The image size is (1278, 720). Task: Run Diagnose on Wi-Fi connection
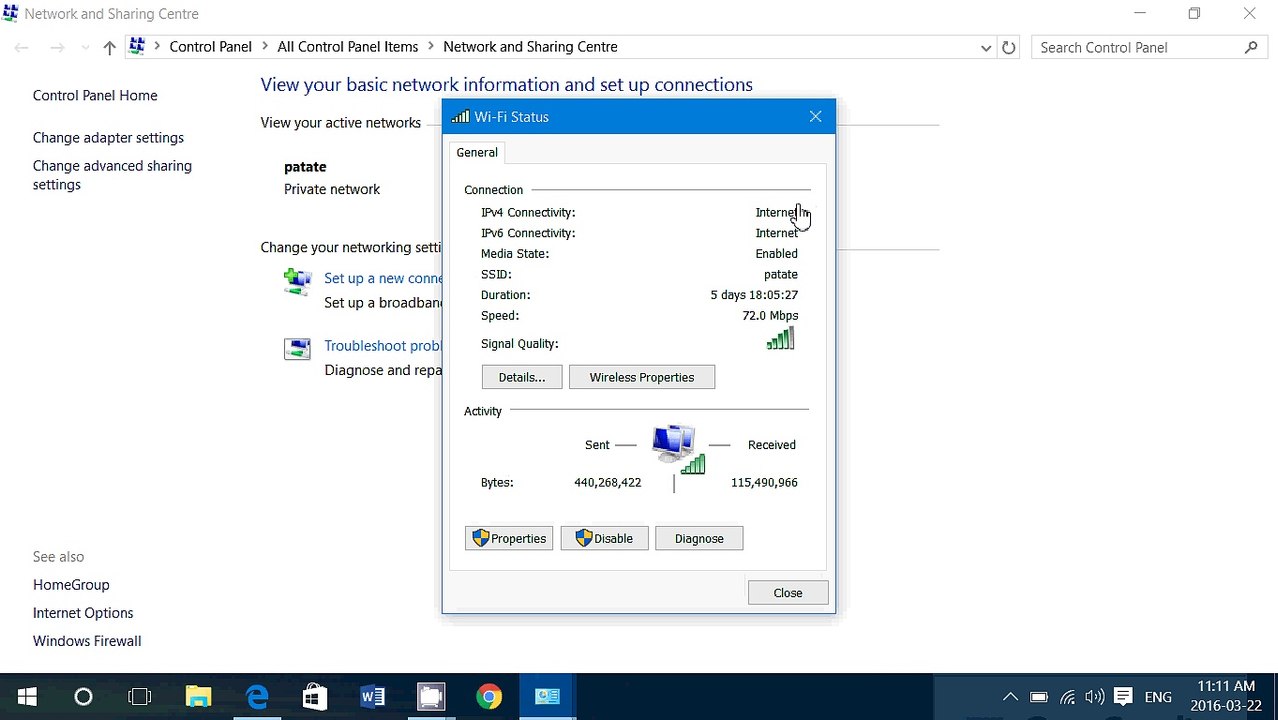(x=699, y=538)
